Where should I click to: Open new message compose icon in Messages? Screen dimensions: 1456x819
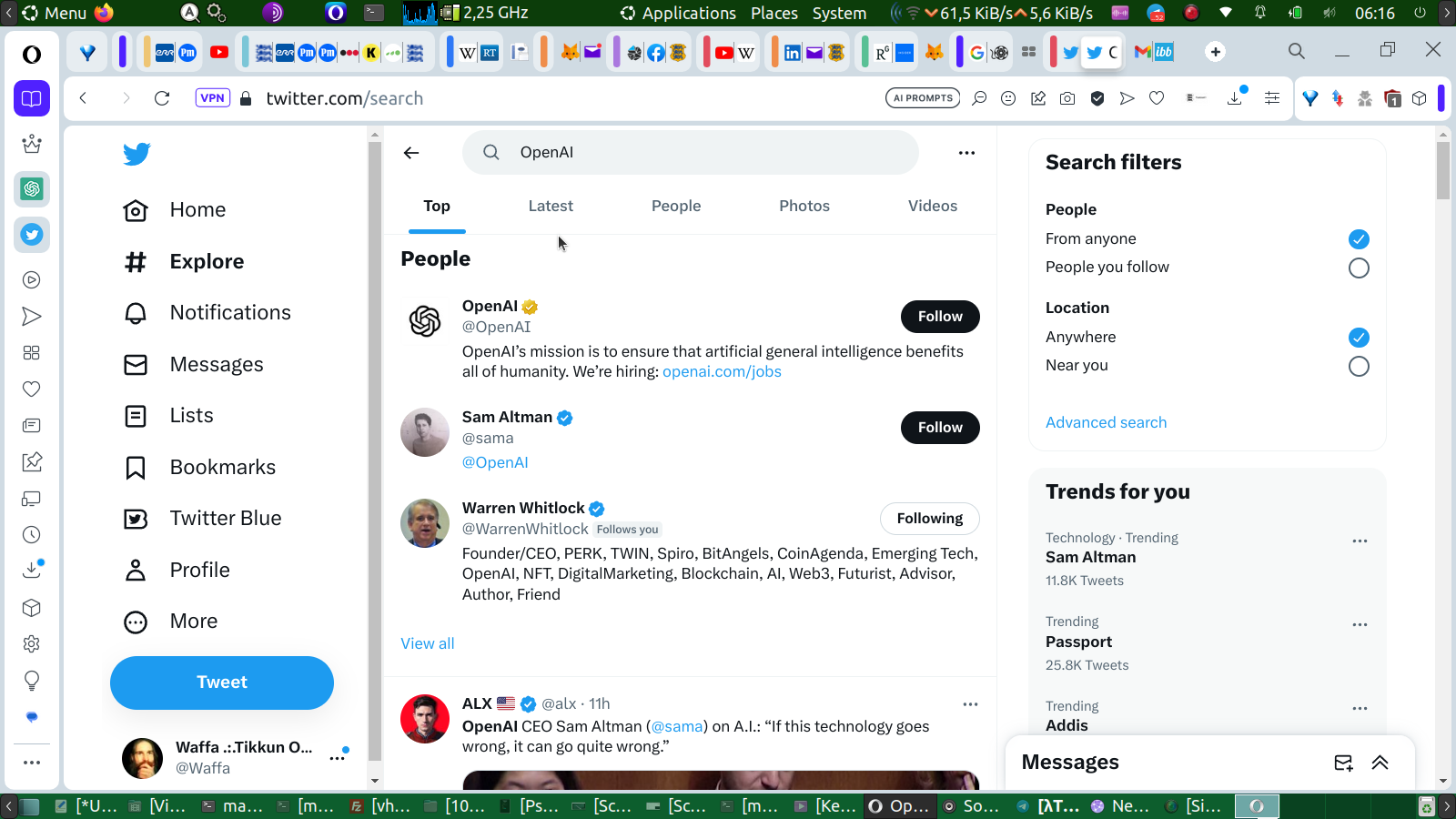pyautogui.click(x=1343, y=763)
